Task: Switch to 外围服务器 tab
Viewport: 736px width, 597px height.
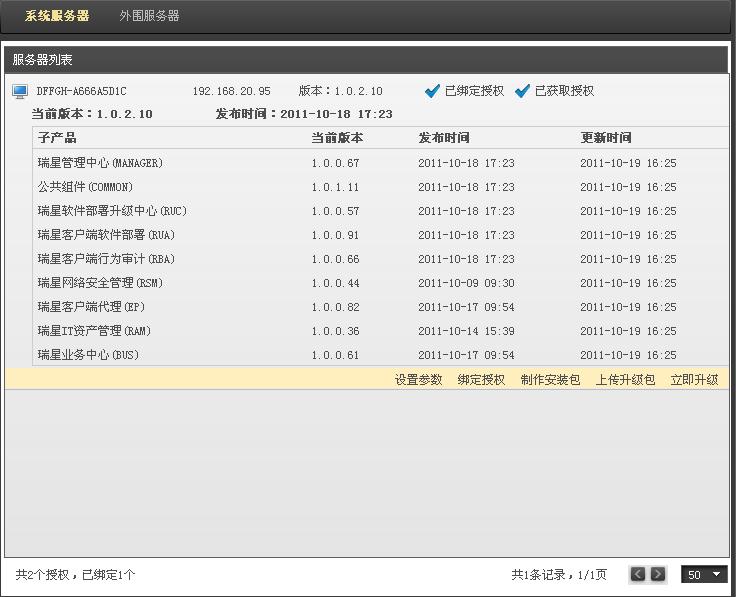Action: tap(149, 15)
